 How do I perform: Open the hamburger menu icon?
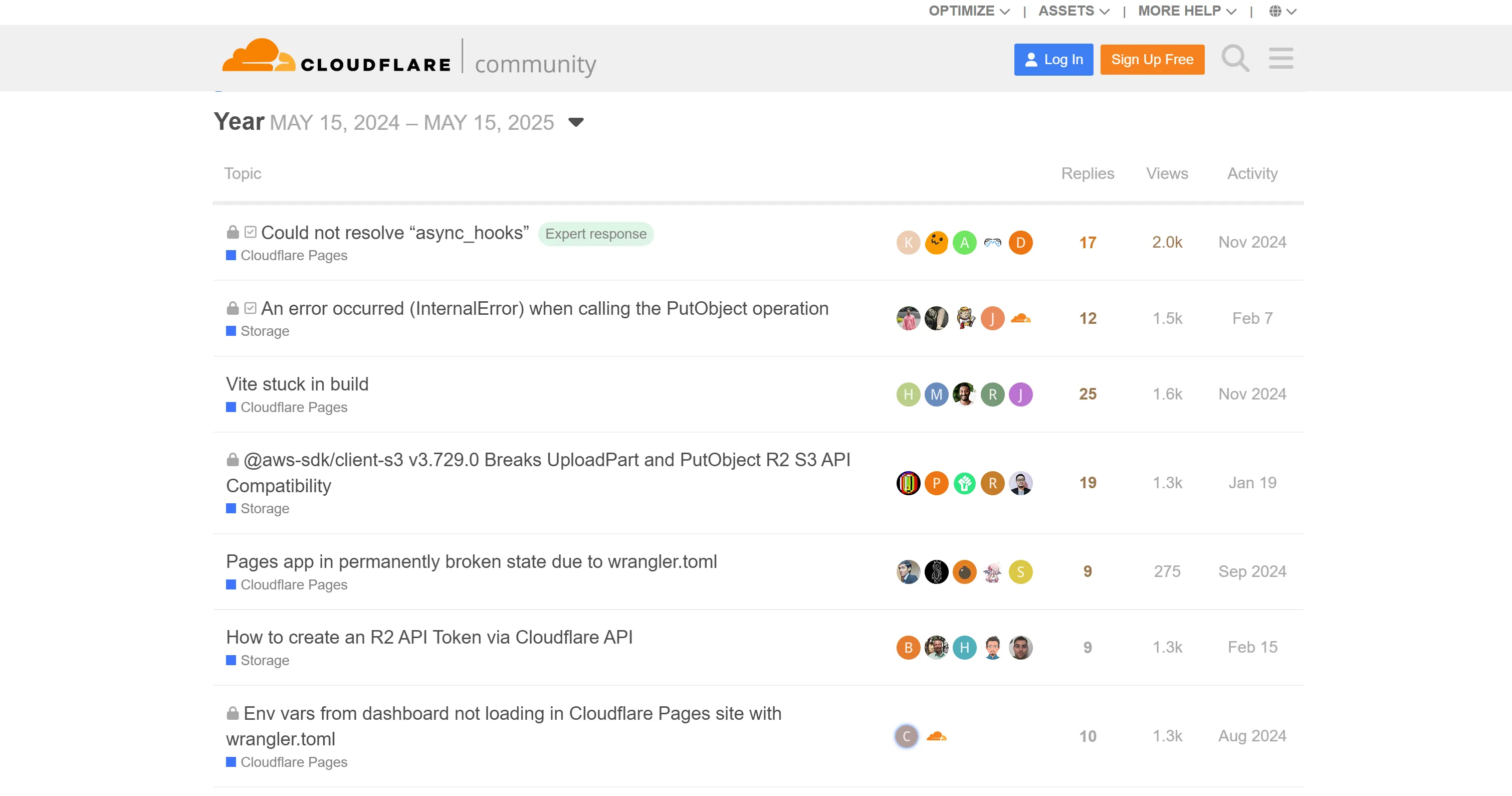click(x=1281, y=59)
